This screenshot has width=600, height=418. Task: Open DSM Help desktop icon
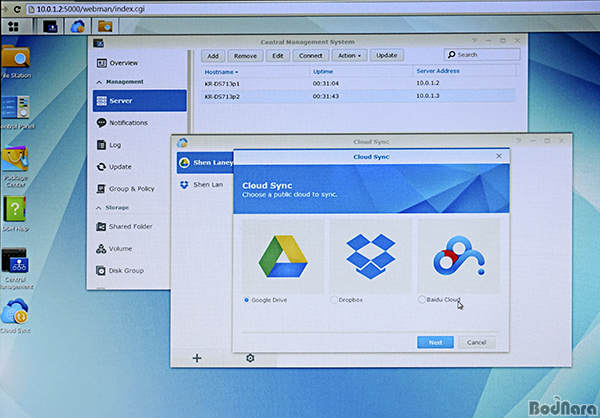15,214
